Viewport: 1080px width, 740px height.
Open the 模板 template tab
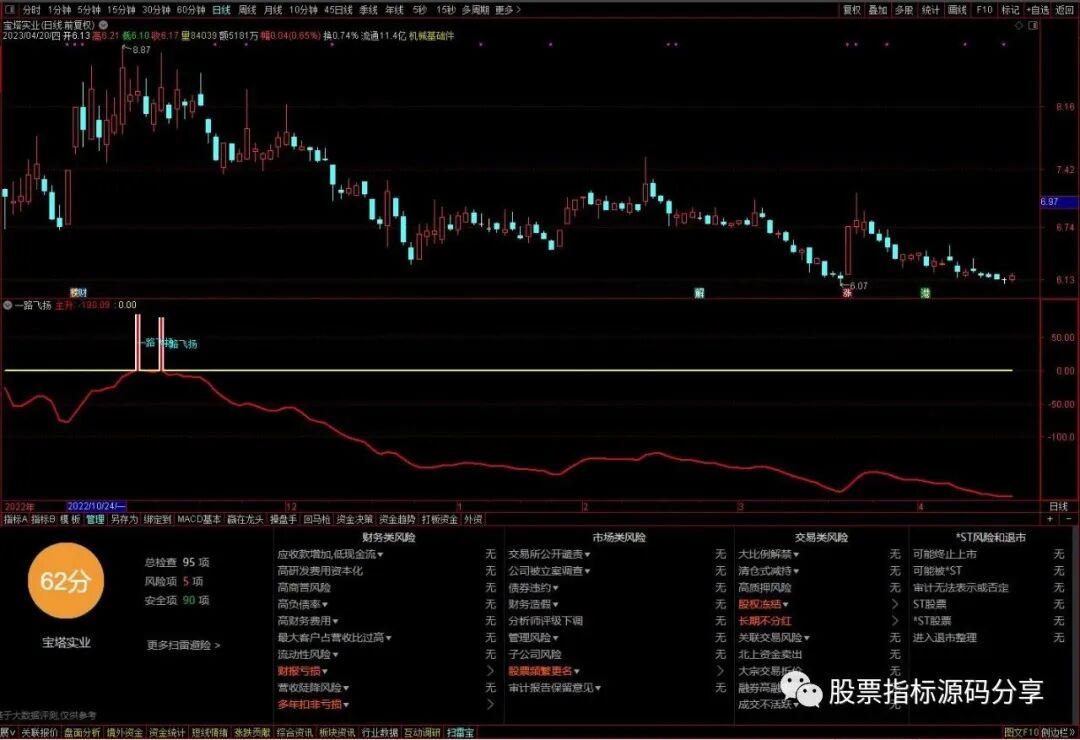coord(70,519)
